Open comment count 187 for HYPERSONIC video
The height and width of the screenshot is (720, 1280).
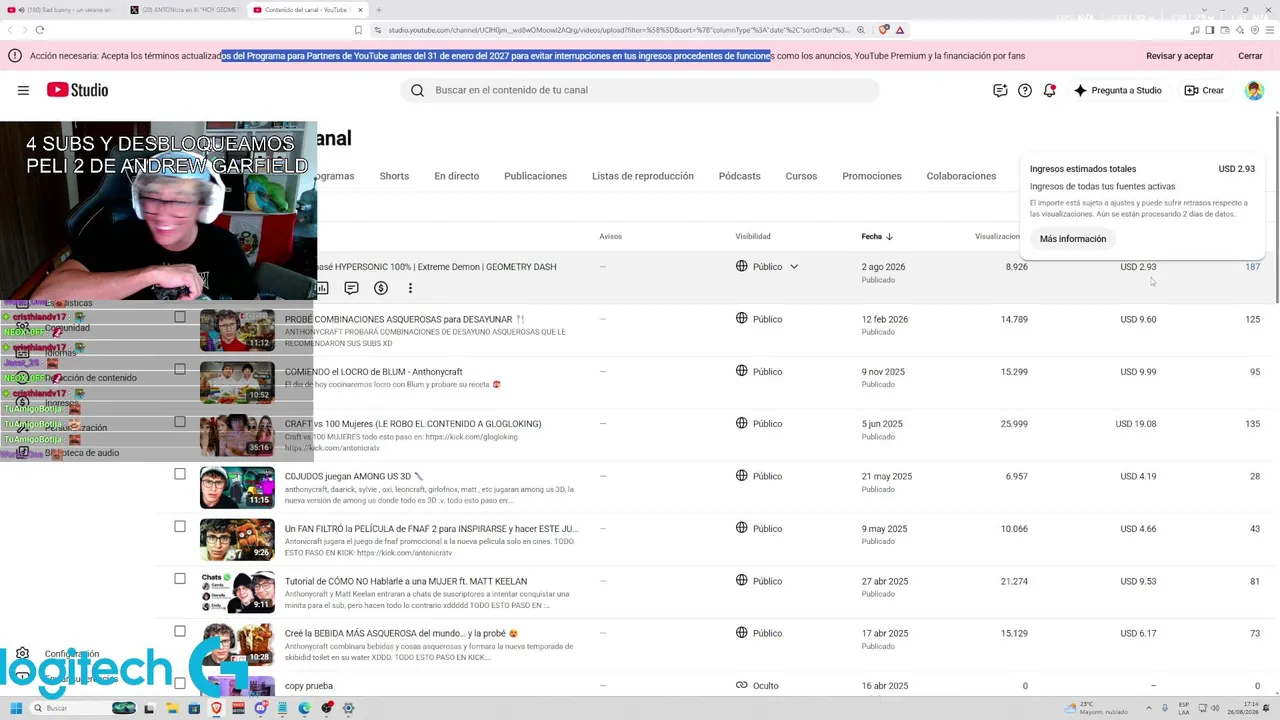[1252, 267]
